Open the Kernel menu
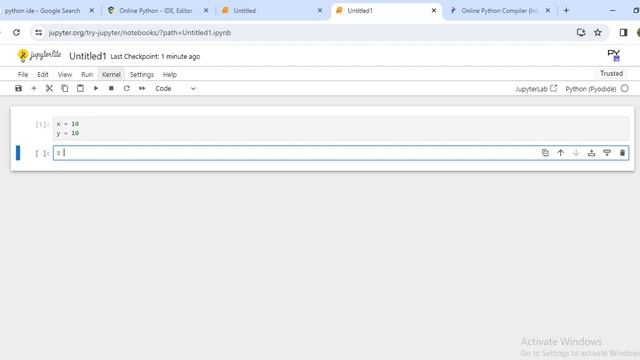The height and width of the screenshot is (360, 640). tap(111, 74)
